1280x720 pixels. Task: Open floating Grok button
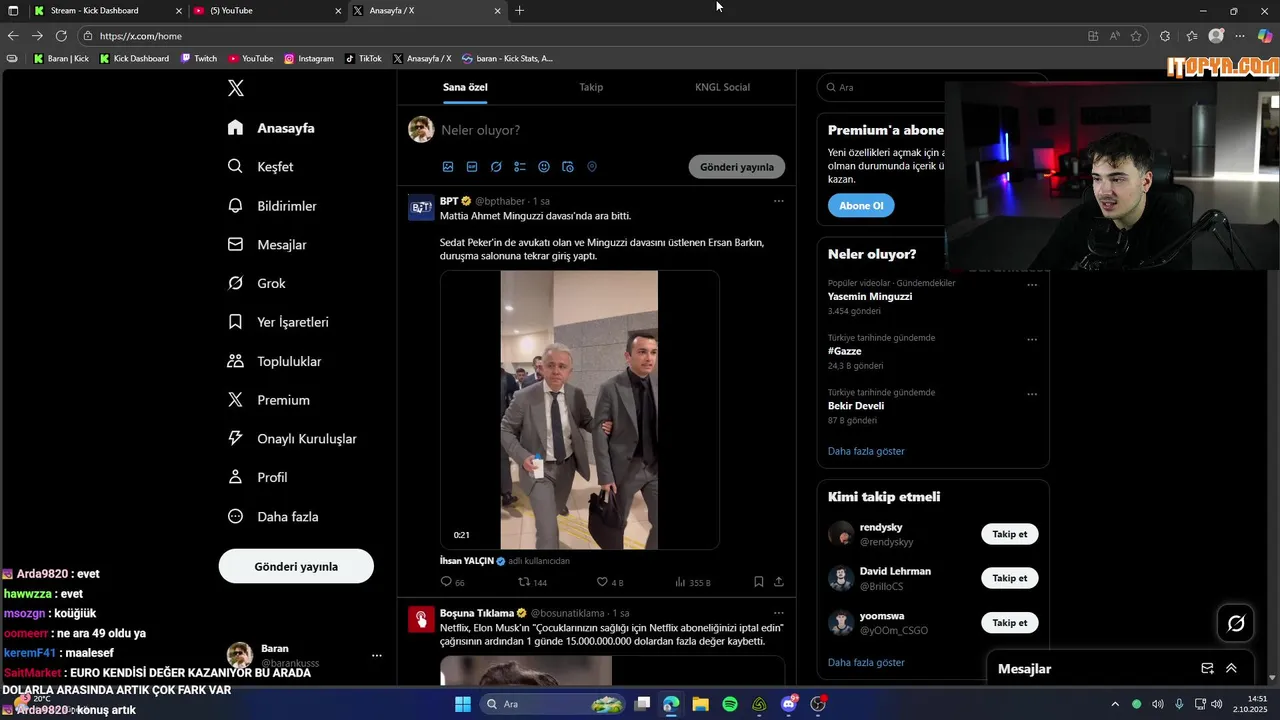1236,624
